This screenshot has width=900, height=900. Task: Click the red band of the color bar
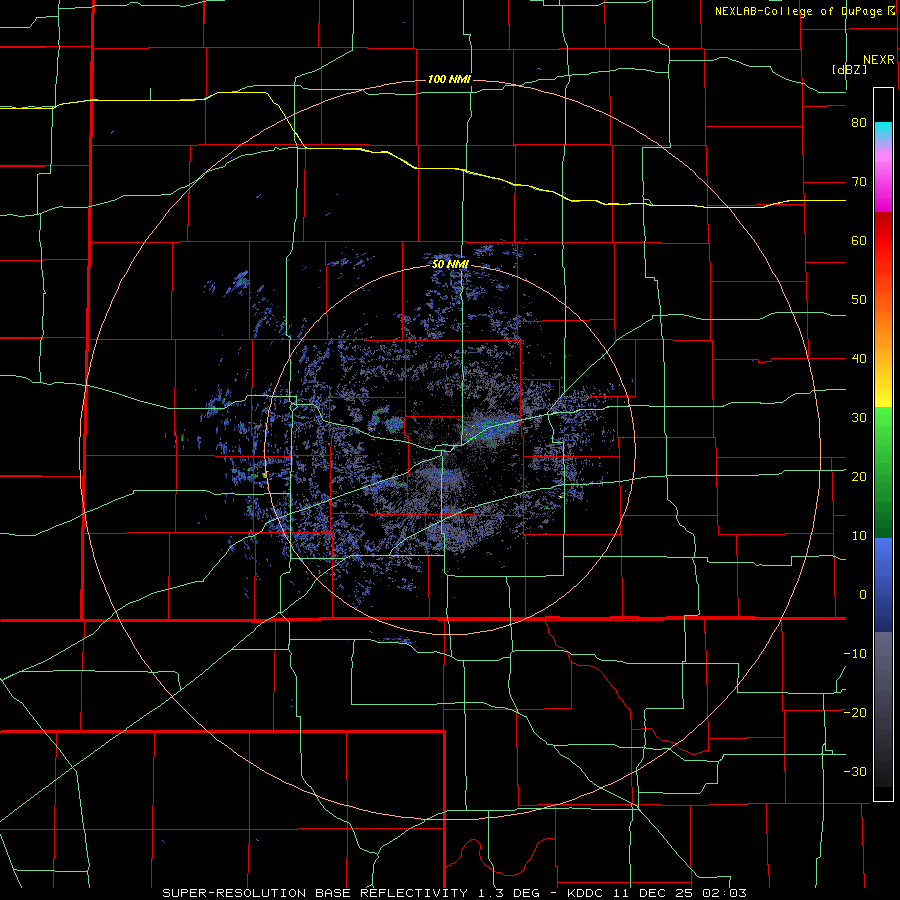tap(883, 241)
